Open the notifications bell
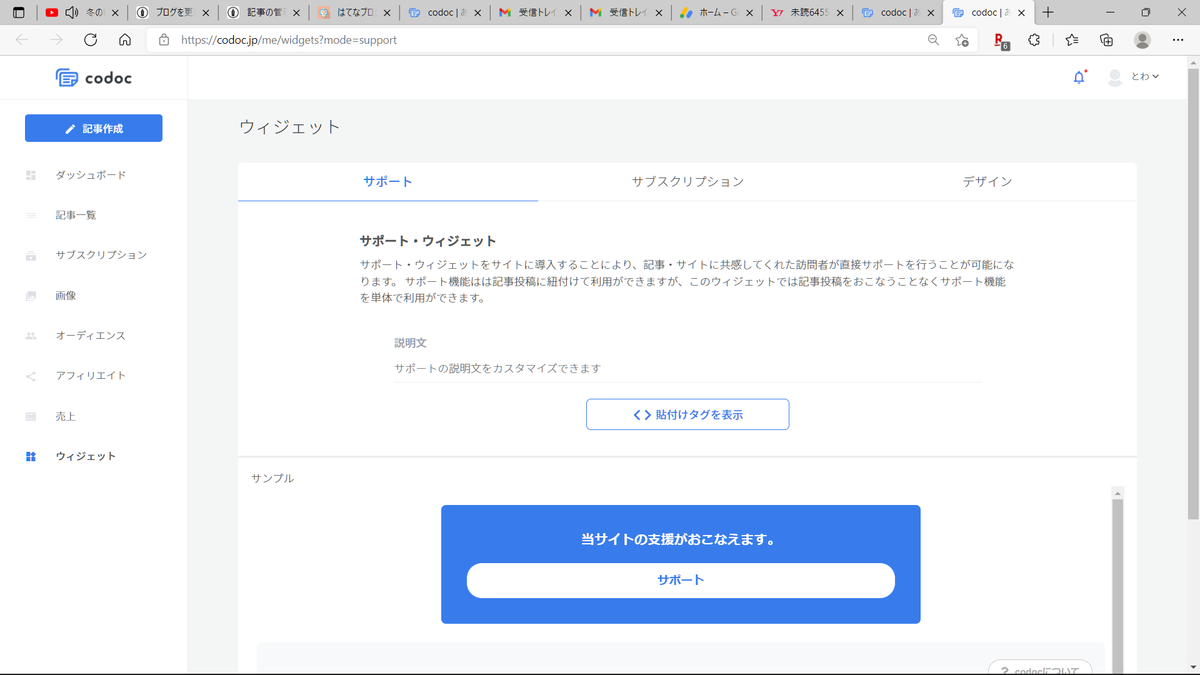This screenshot has height=675, width=1200. pos(1079,77)
